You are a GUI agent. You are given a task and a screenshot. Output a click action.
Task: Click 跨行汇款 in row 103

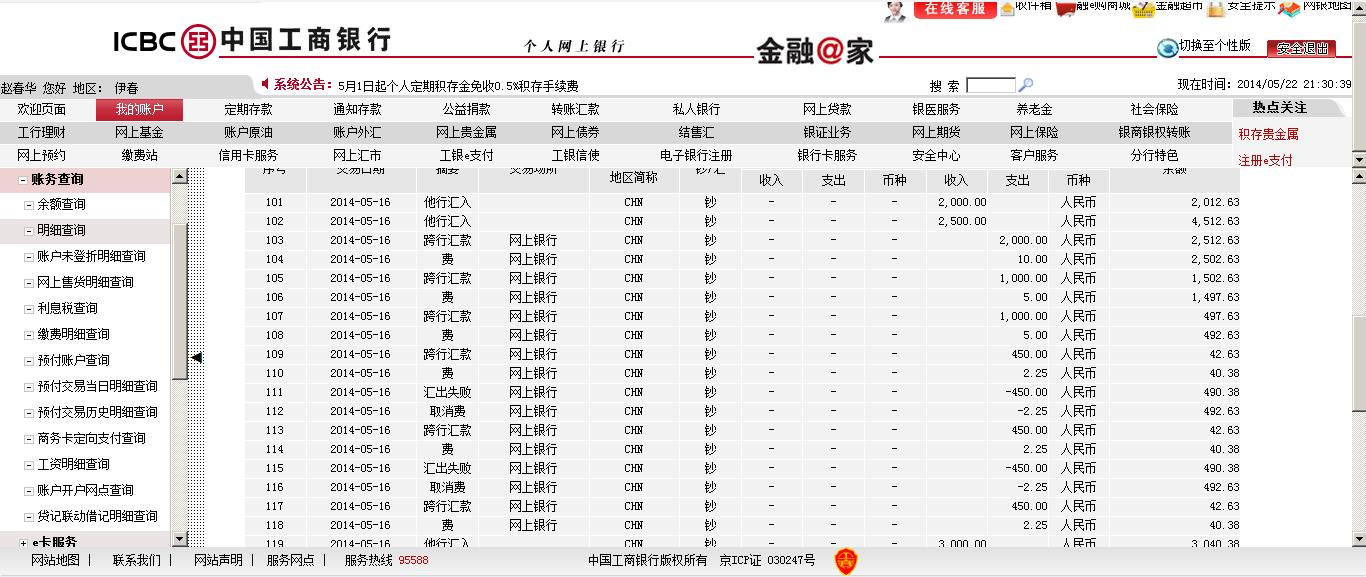447,240
